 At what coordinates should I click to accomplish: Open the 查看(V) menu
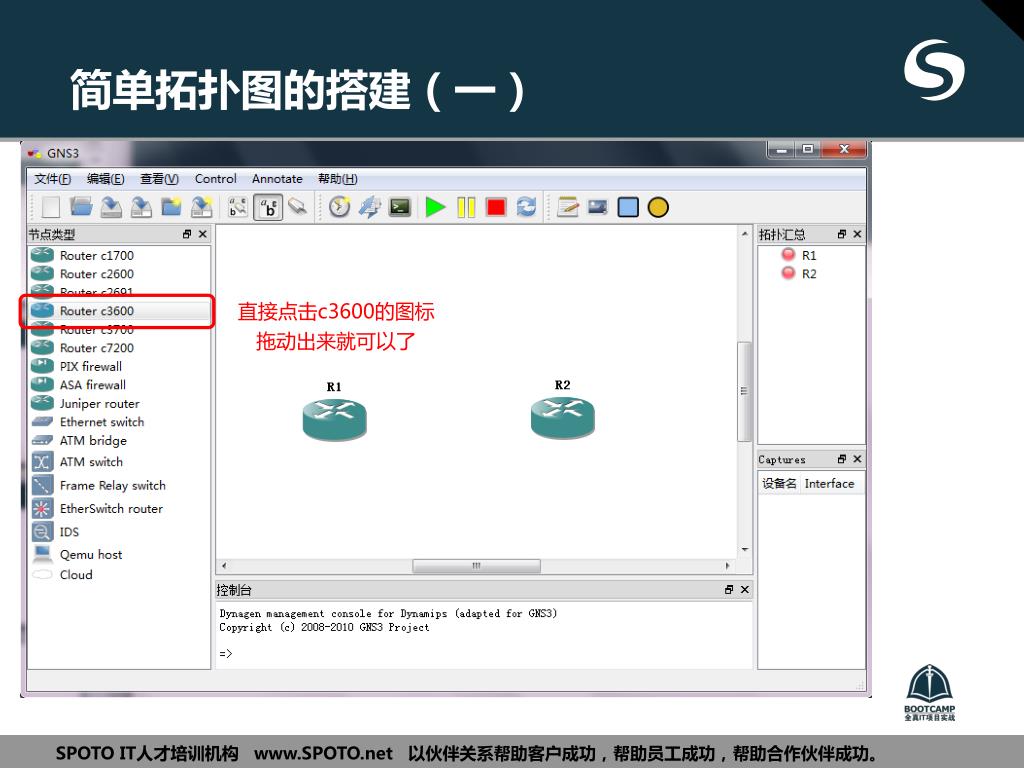tap(159, 179)
